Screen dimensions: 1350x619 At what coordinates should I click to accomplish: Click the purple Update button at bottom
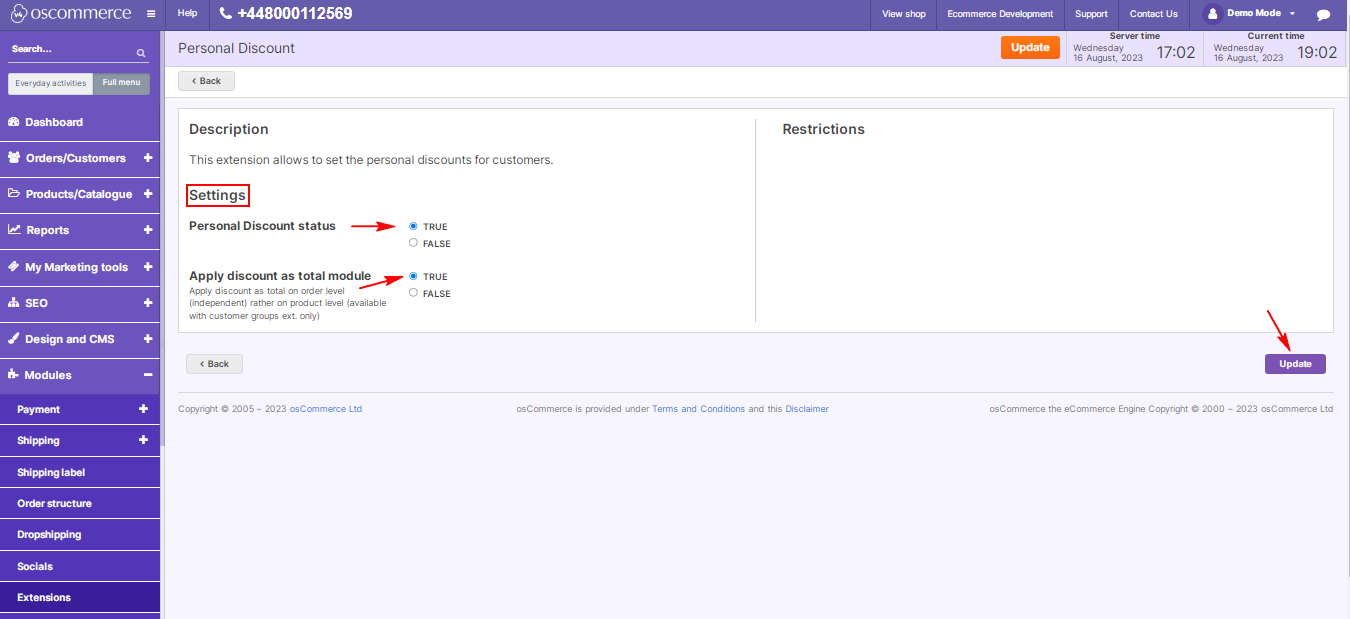1295,364
